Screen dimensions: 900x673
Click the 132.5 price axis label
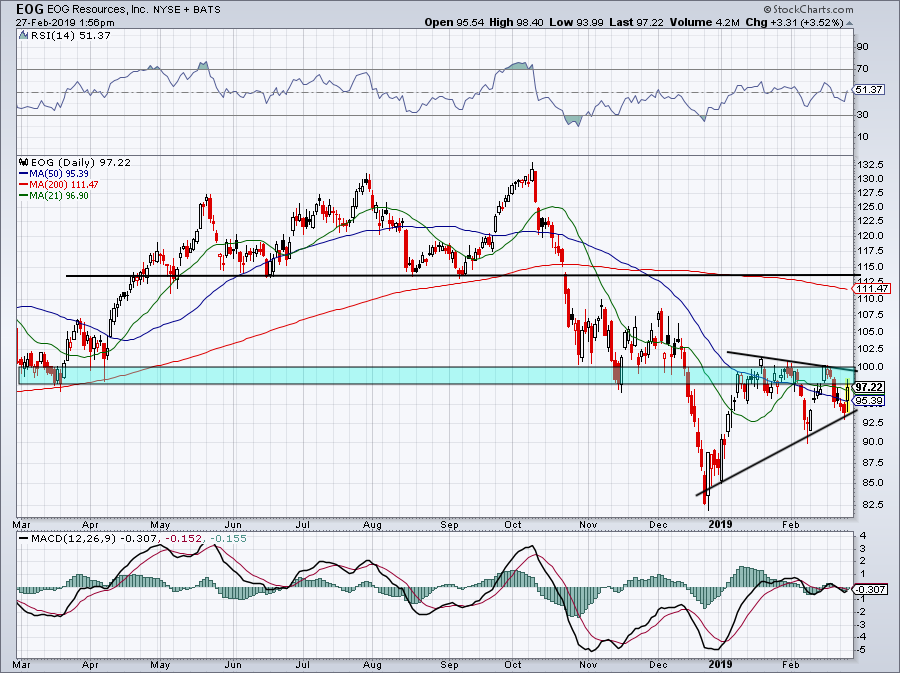(870, 165)
